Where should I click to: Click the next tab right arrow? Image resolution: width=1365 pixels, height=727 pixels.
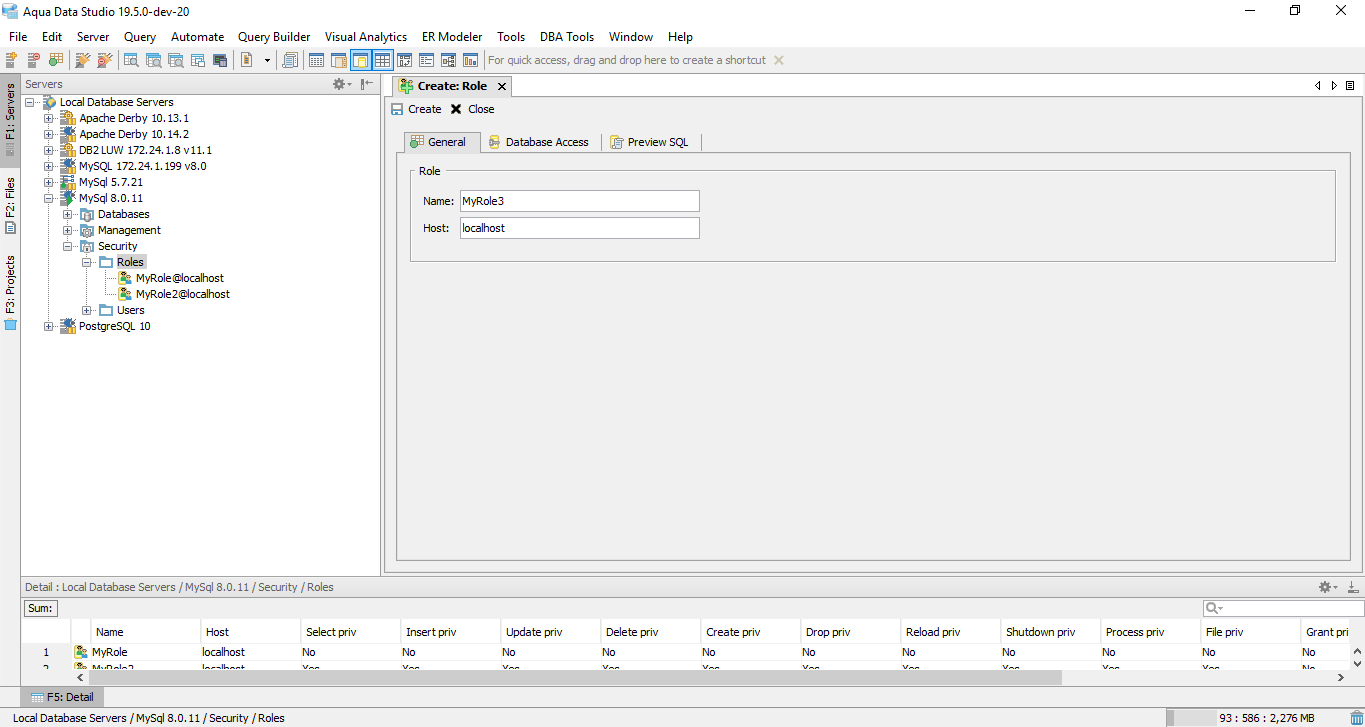(x=1334, y=86)
